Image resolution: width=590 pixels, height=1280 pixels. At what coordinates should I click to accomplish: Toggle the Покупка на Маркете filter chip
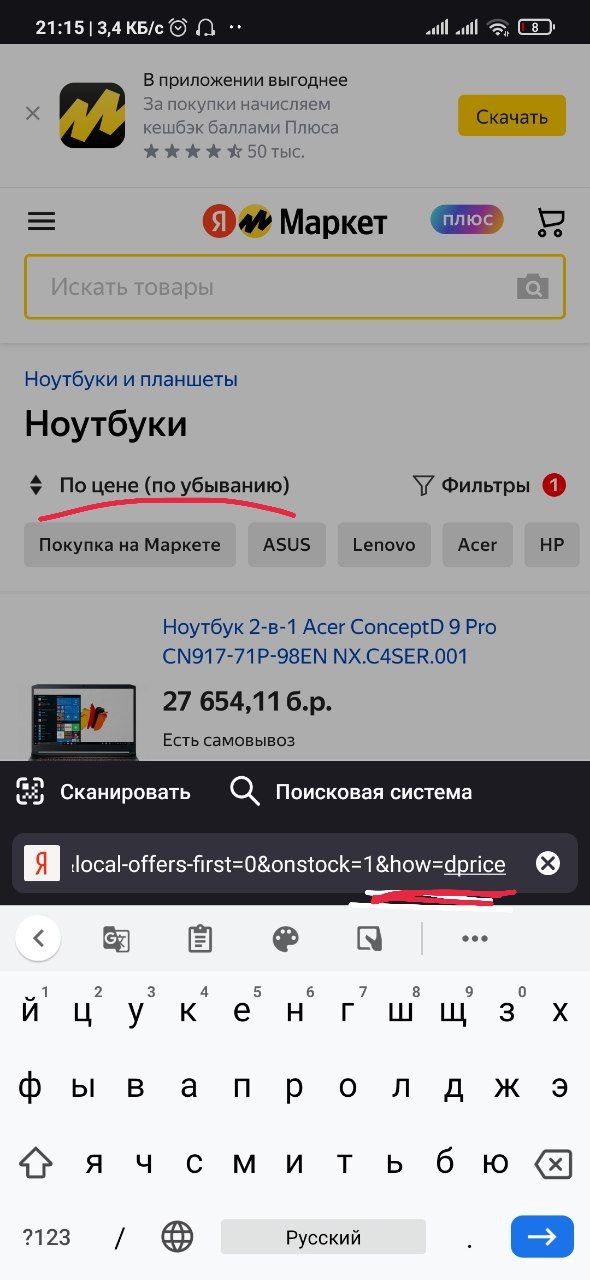click(x=130, y=545)
